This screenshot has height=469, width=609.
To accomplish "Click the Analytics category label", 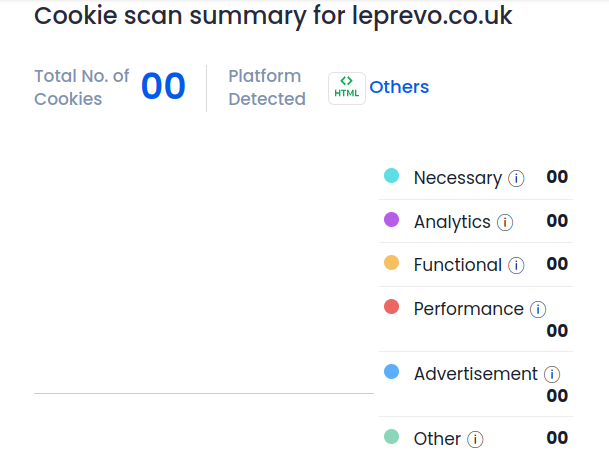I will click(x=452, y=222).
